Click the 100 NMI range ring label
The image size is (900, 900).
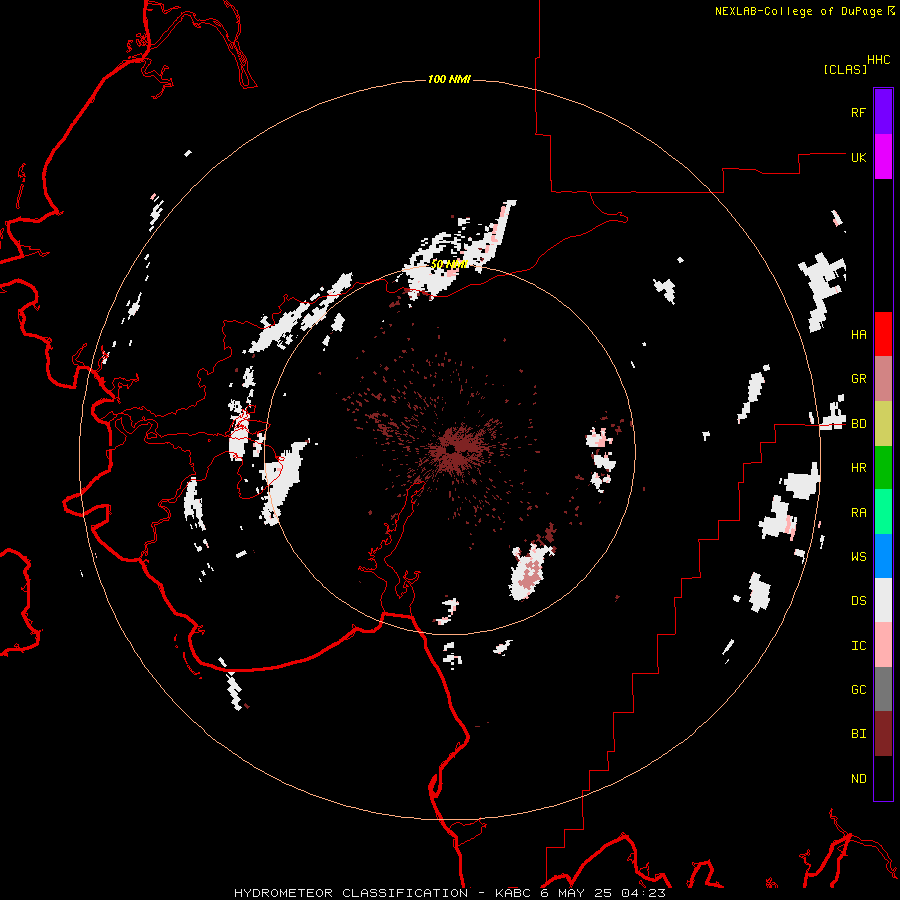pyautogui.click(x=449, y=79)
